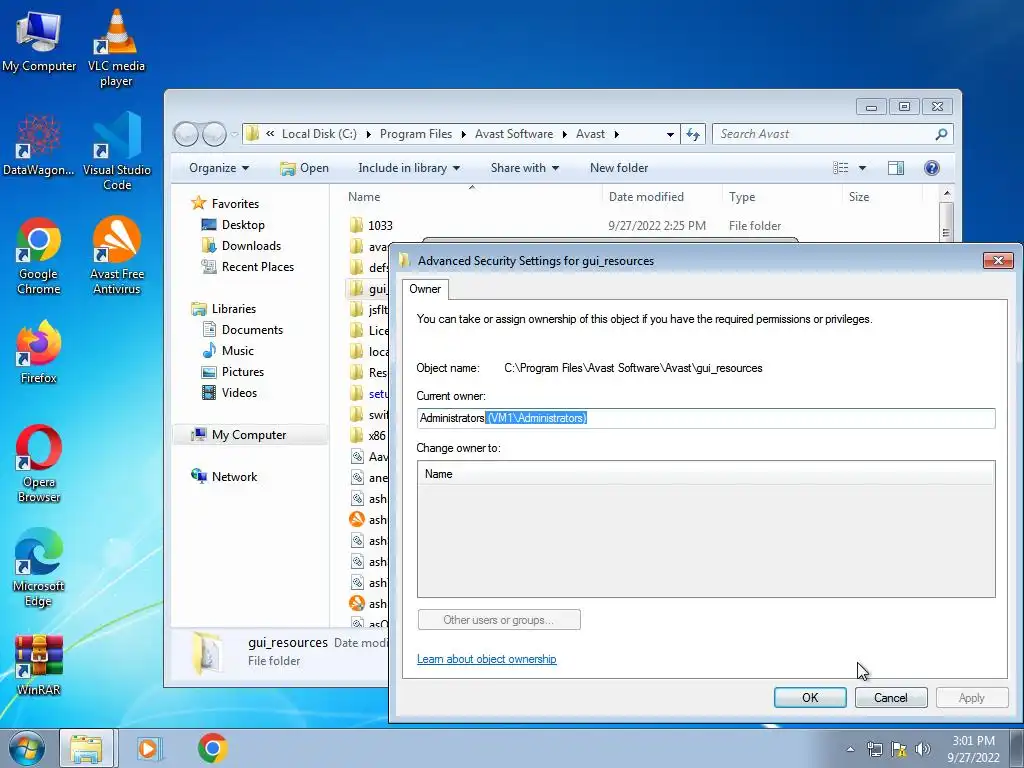Screen dimensions: 1024x768
Task: Open DataWagon desktop shortcut
Action: tap(39, 146)
